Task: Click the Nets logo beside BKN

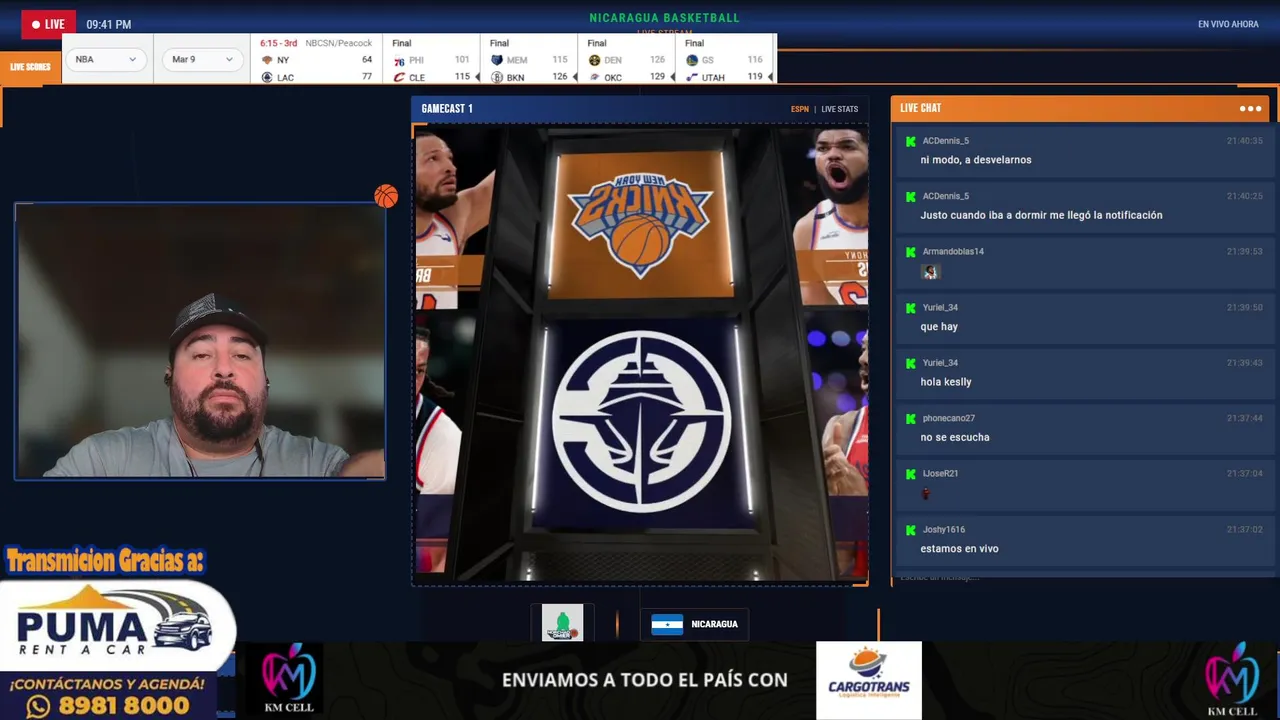Action: coord(497,77)
